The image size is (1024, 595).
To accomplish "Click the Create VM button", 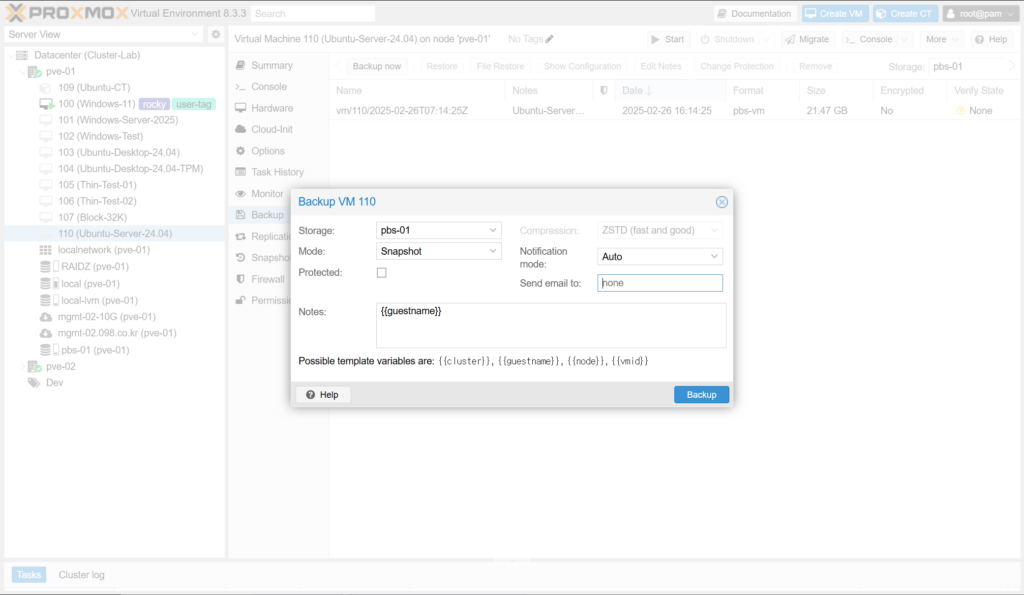I will 833,13.
